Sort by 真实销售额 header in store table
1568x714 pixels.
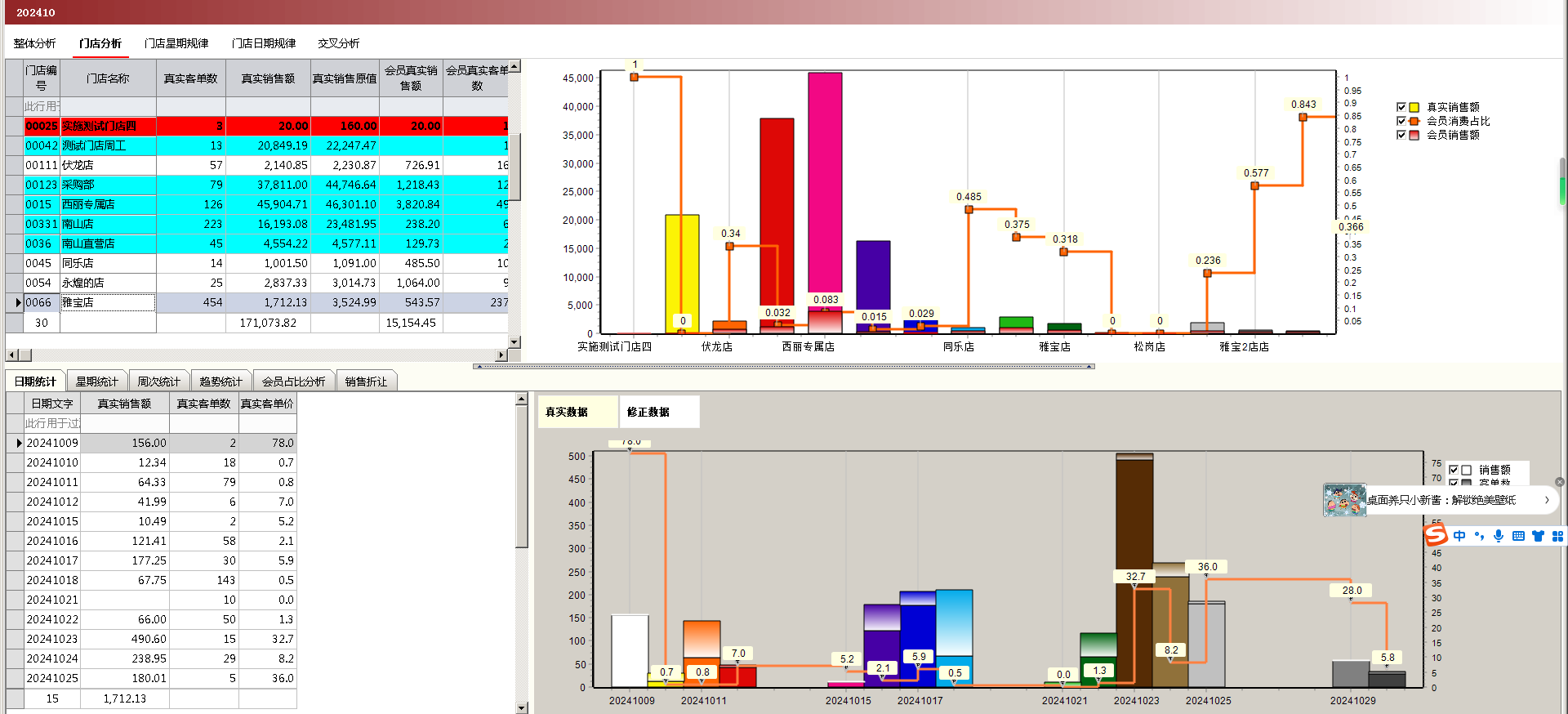(268, 78)
